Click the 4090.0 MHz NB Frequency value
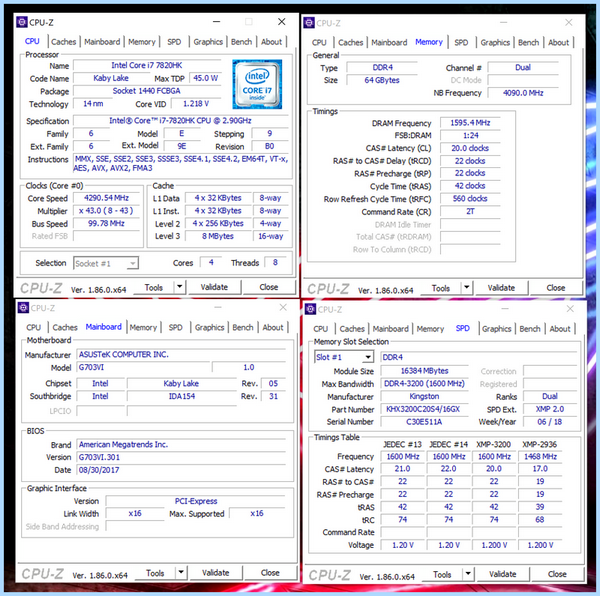Viewport: 600px width, 596px height. click(x=523, y=93)
